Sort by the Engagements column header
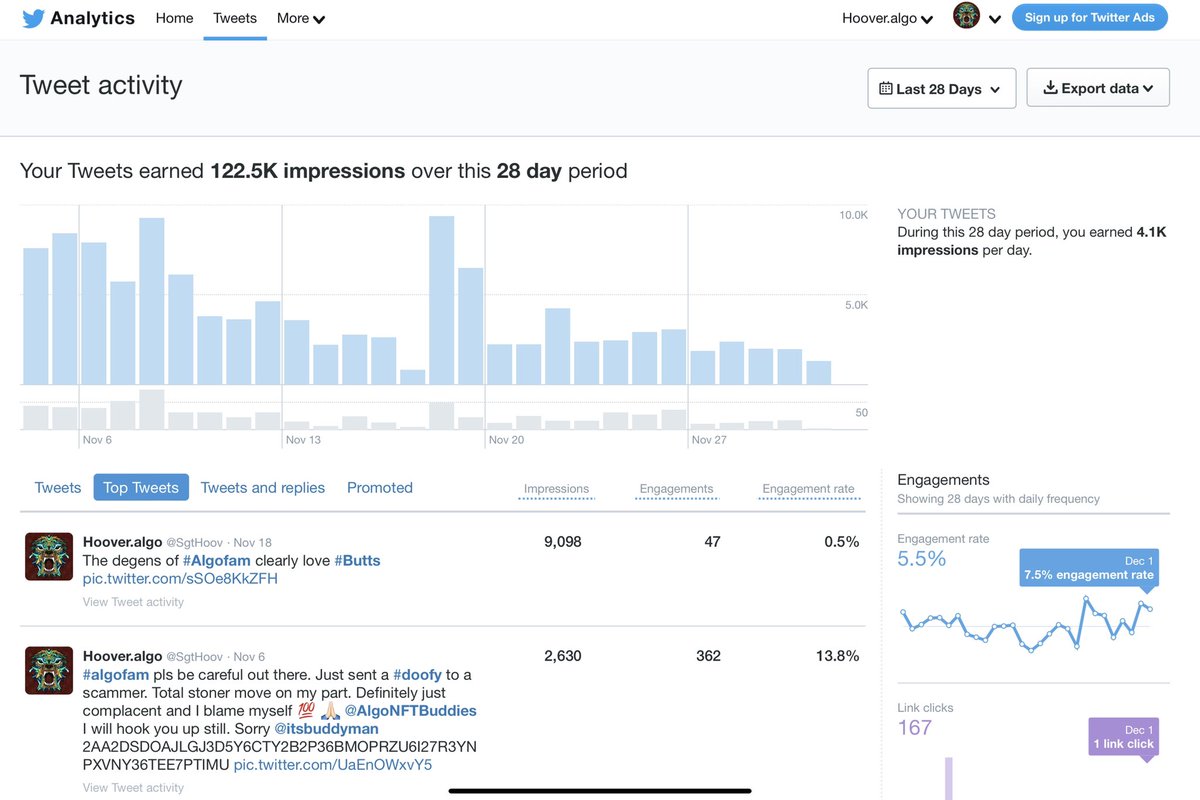The width and height of the screenshot is (1200, 800). click(x=677, y=489)
